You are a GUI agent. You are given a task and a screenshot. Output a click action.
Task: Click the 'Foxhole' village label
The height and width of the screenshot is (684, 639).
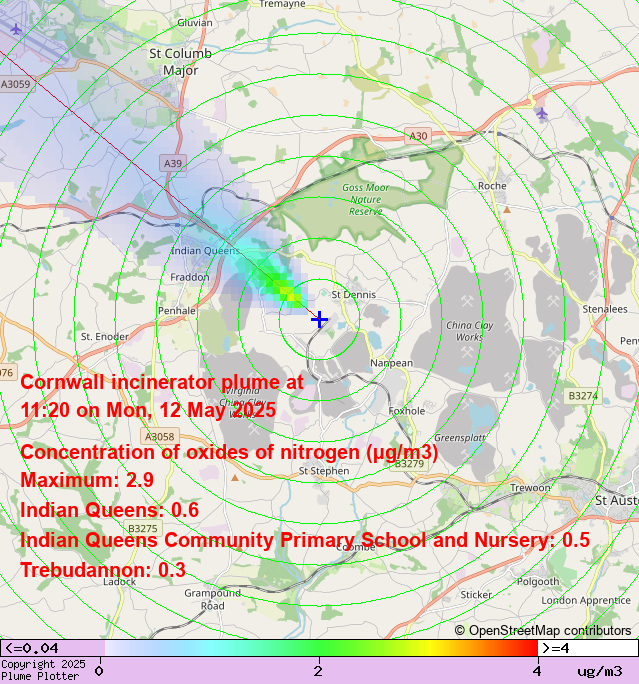pyautogui.click(x=407, y=411)
